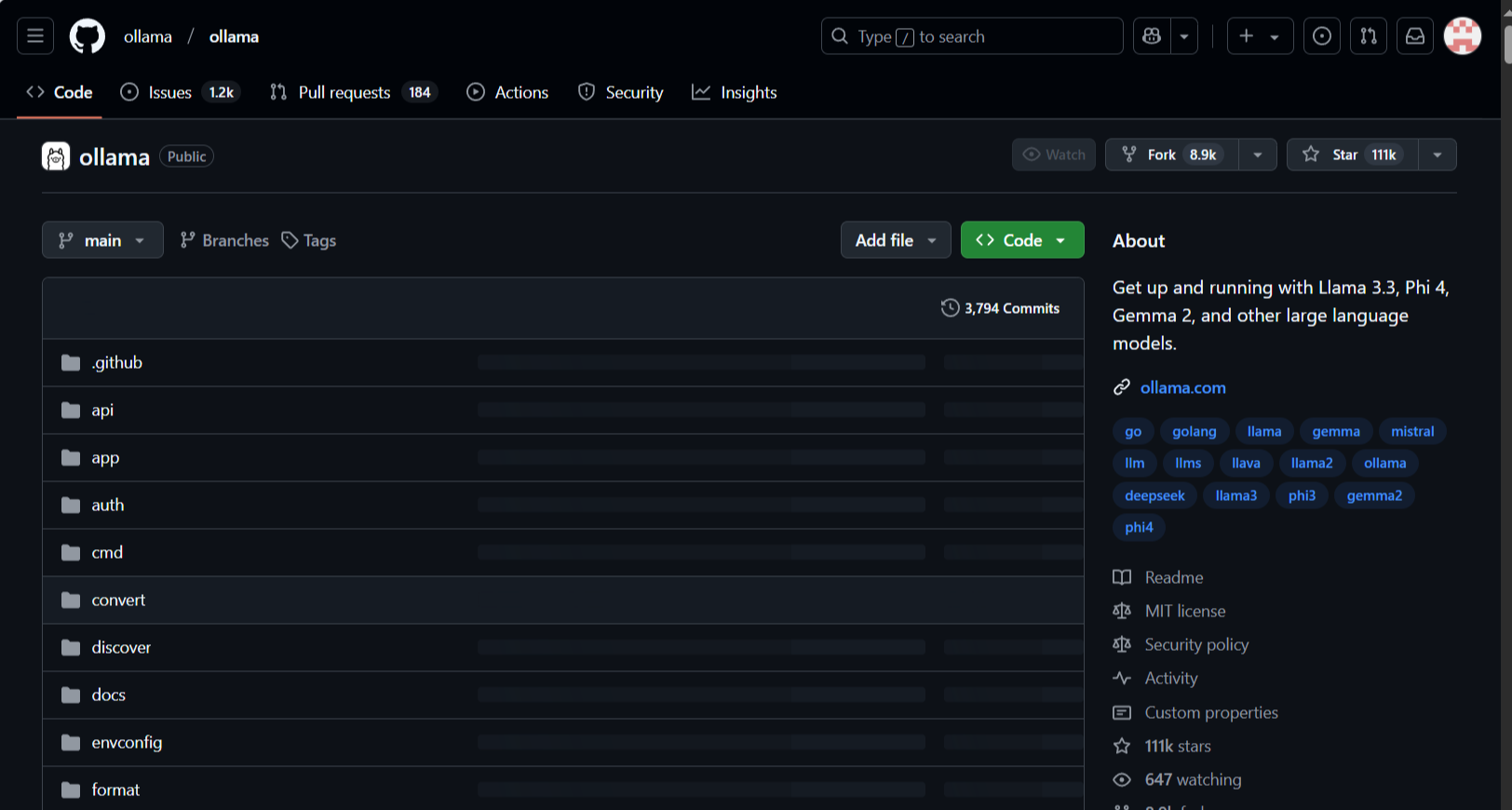The image size is (1512, 810).
Task: Switch to the Issues tab
Action: click(x=181, y=92)
